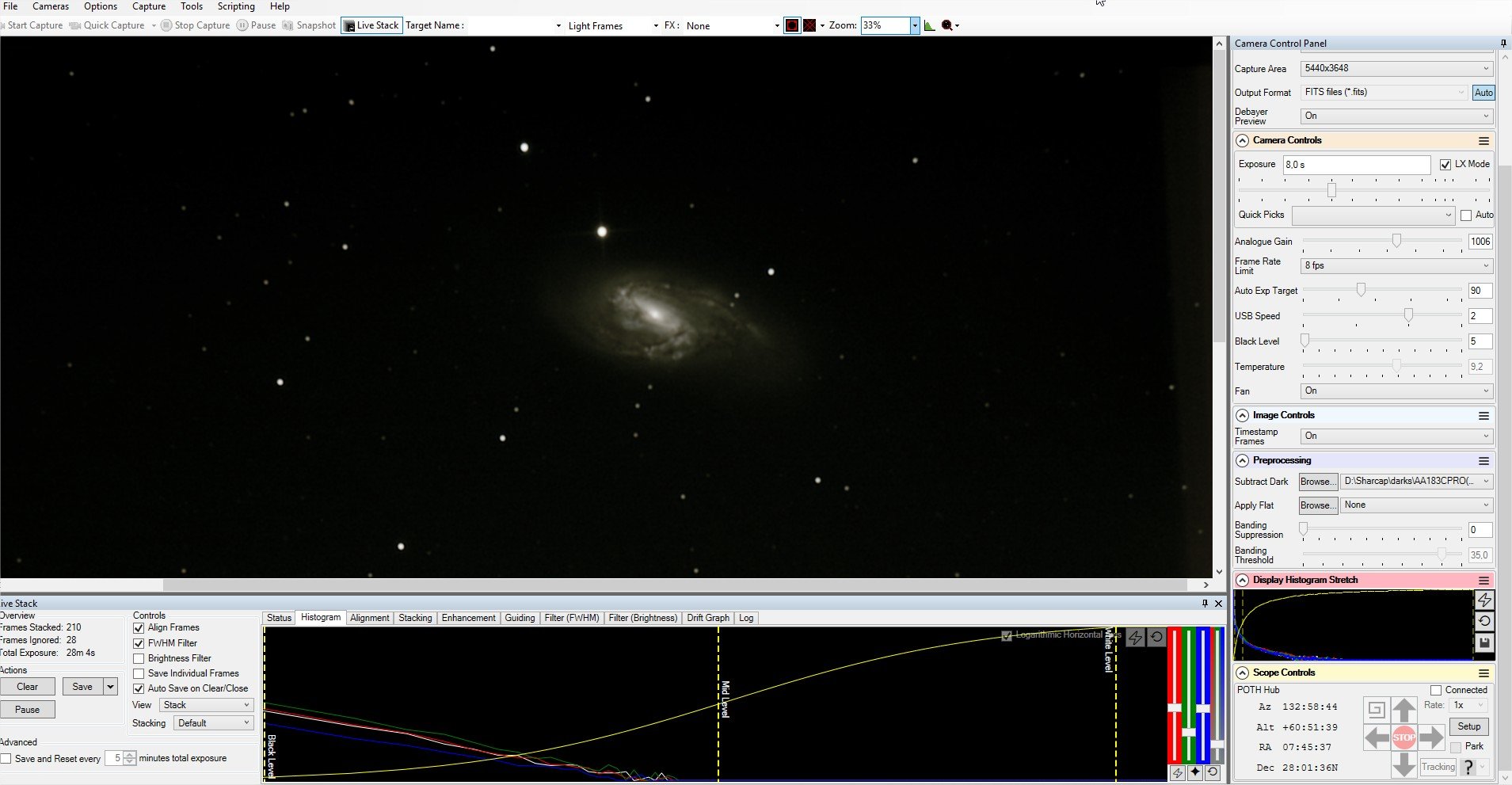Open the Output Format dropdown
The width and height of the screenshot is (1512, 785).
[x=1384, y=92]
